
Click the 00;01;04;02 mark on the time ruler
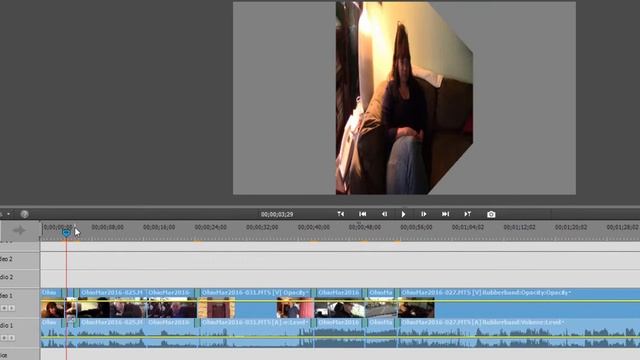coord(468,227)
